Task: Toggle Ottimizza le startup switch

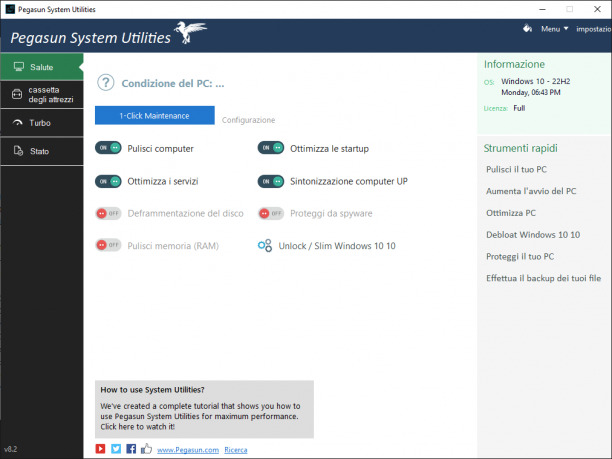Action: [271, 148]
